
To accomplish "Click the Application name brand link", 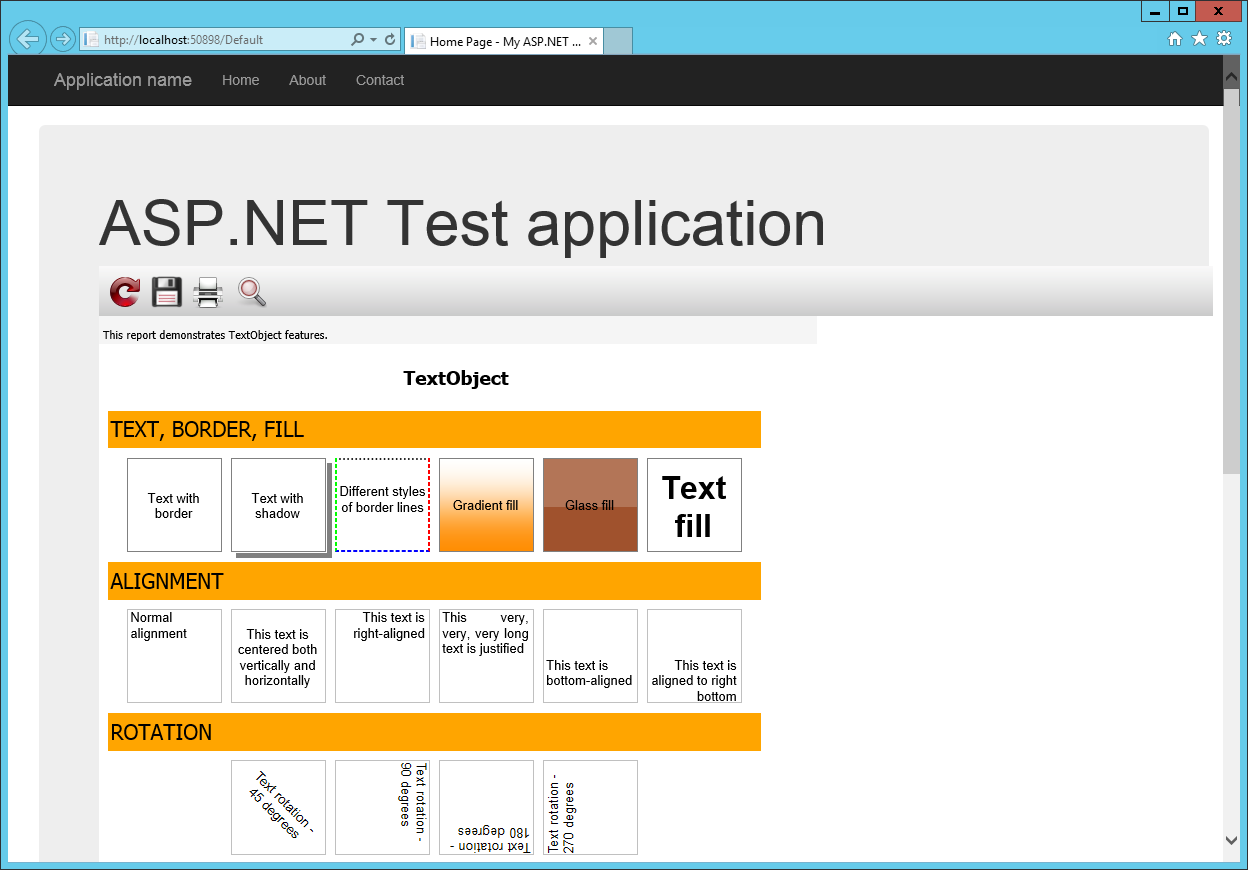I will (x=123, y=80).
